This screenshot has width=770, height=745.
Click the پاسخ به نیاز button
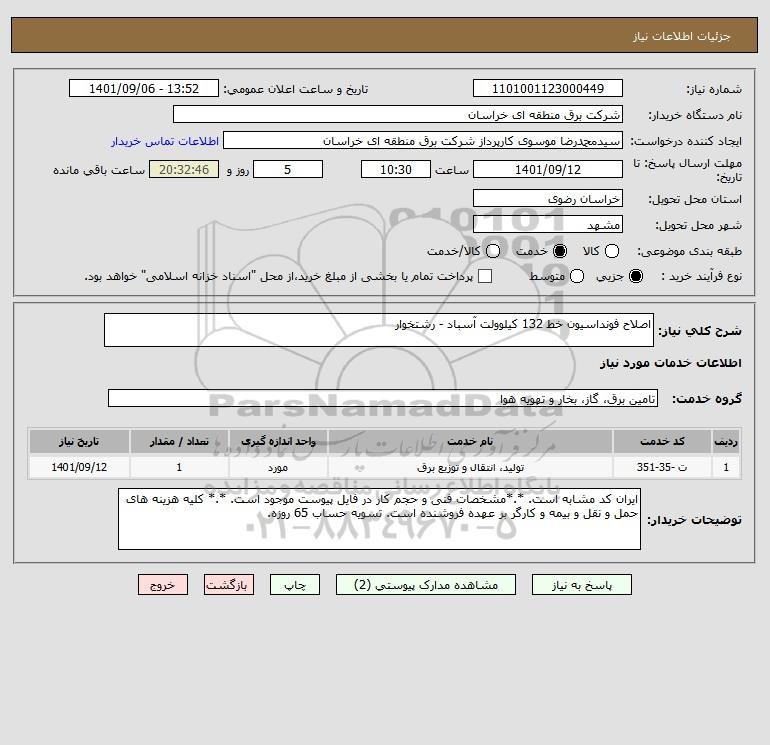coord(581,585)
